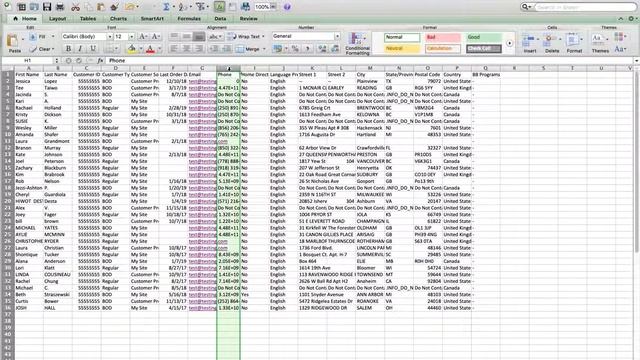
Task: Click the large Paste button
Action: click(14, 43)
